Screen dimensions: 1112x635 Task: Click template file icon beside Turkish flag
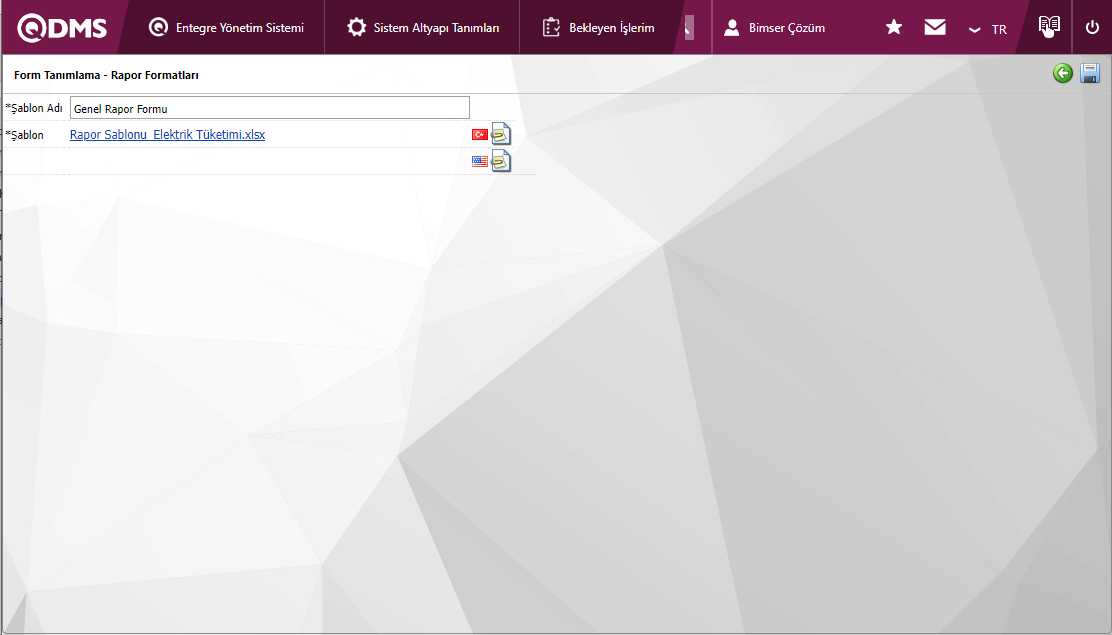(501, 133)
